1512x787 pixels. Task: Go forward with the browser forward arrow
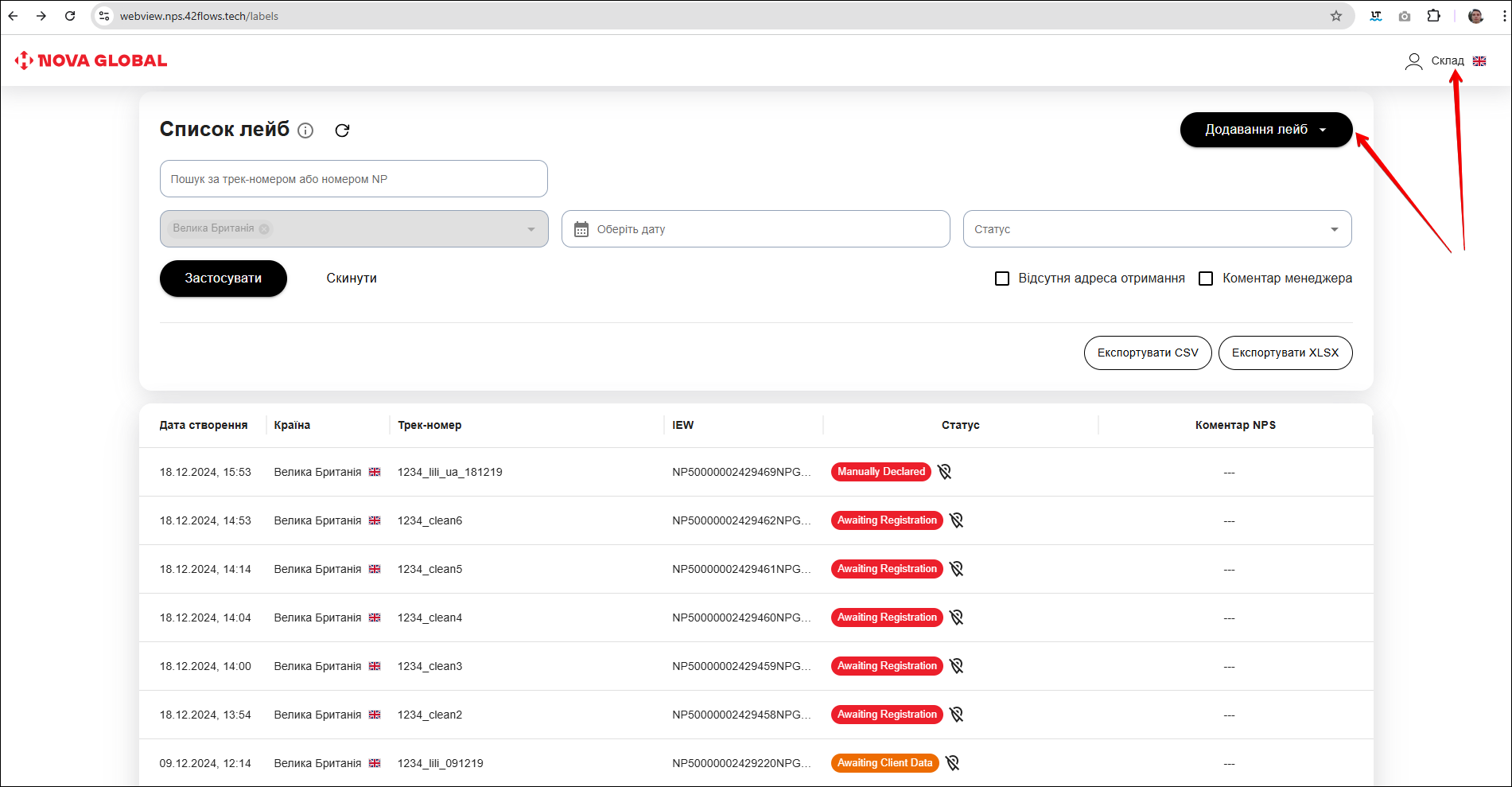41,16
